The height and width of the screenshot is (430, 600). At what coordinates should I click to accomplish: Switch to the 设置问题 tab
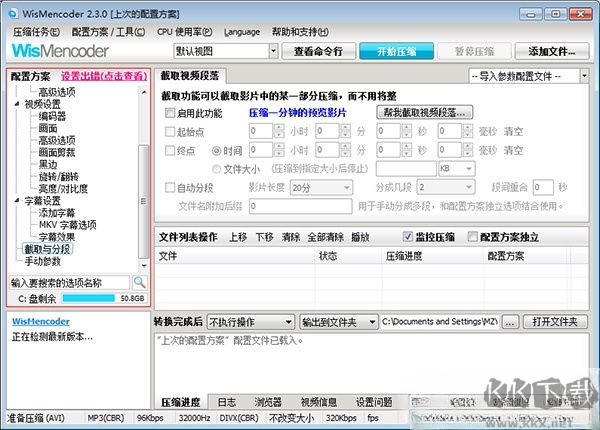[x=374, y=402]
